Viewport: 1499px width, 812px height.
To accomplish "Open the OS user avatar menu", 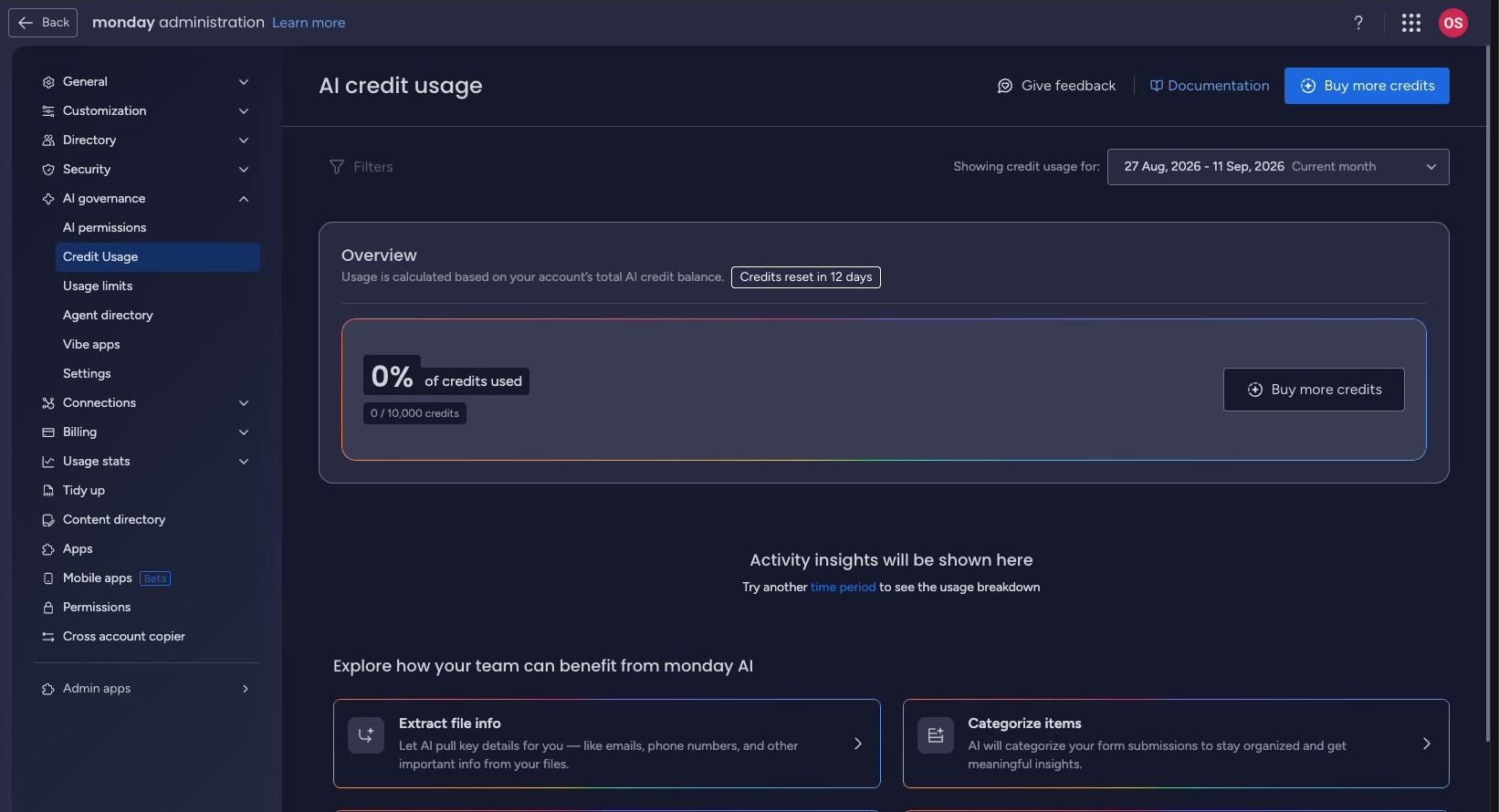I will click(1453, 23).
